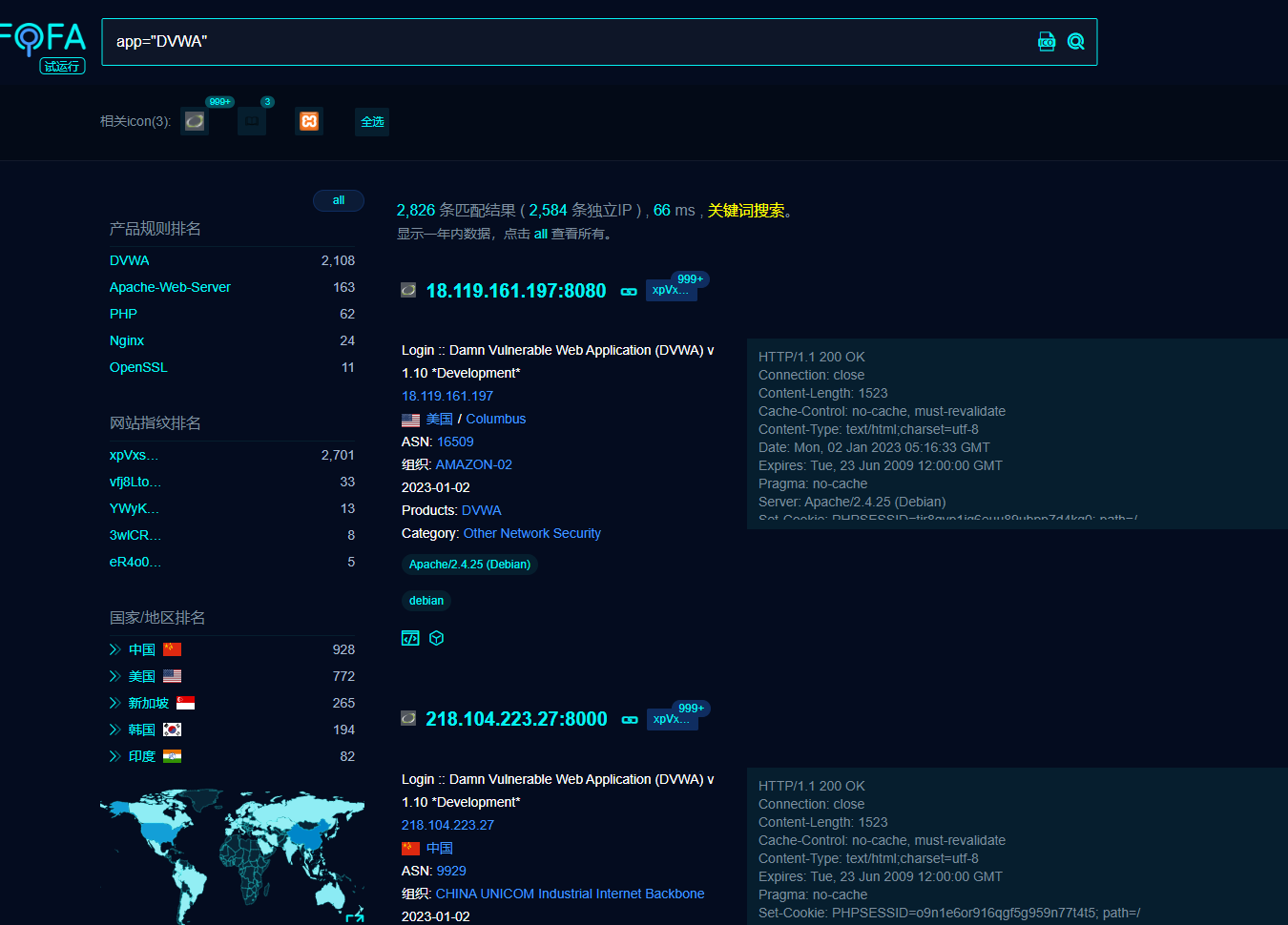
Task: Filter by DVWA in product ranking
Action: (x=130, y=260)
